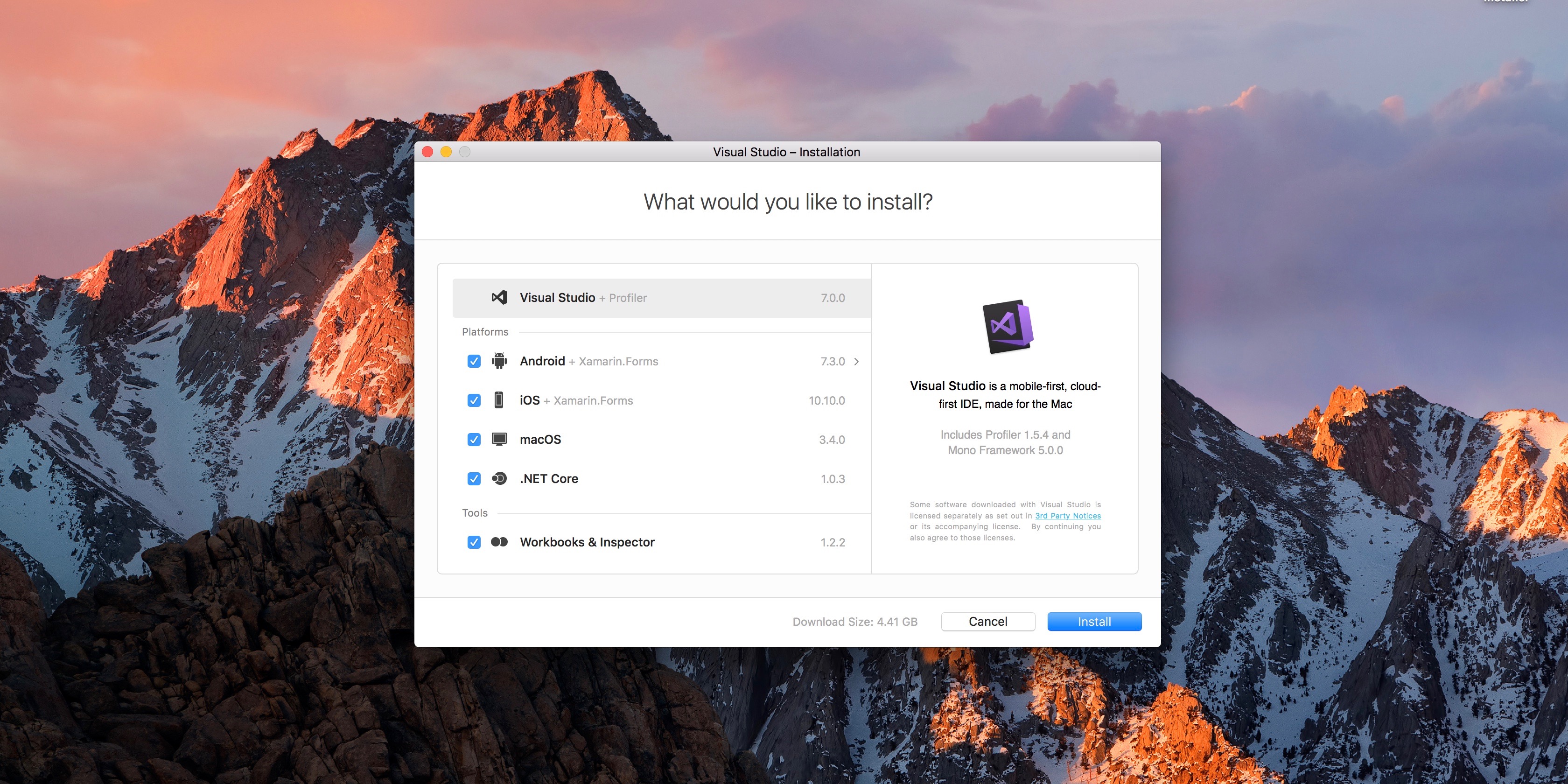
Task: Click the iOS device icon
Action: [x=499, y=400]
